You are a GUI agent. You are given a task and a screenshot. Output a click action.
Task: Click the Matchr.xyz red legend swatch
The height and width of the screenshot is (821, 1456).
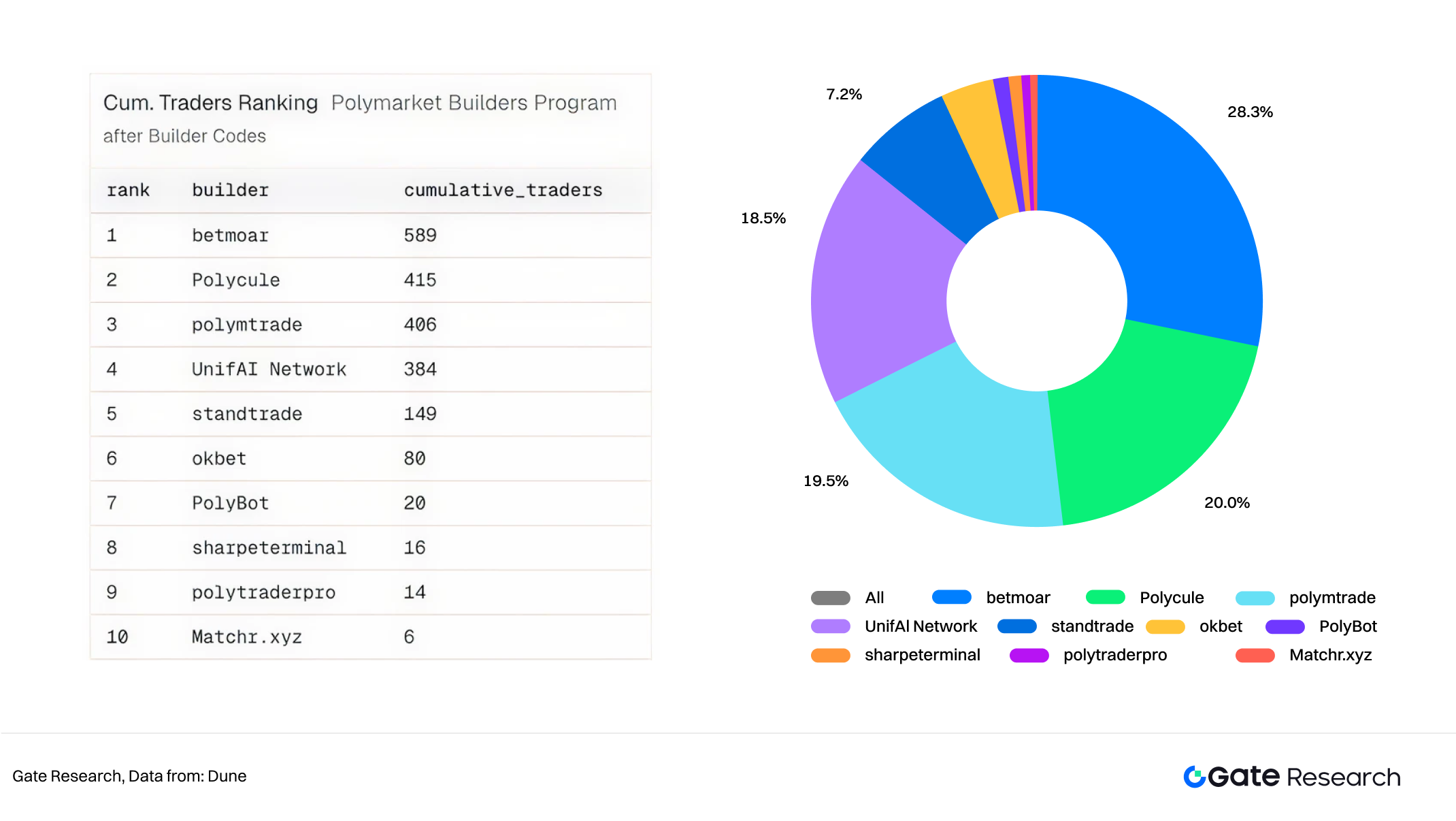pos(1255,655)
